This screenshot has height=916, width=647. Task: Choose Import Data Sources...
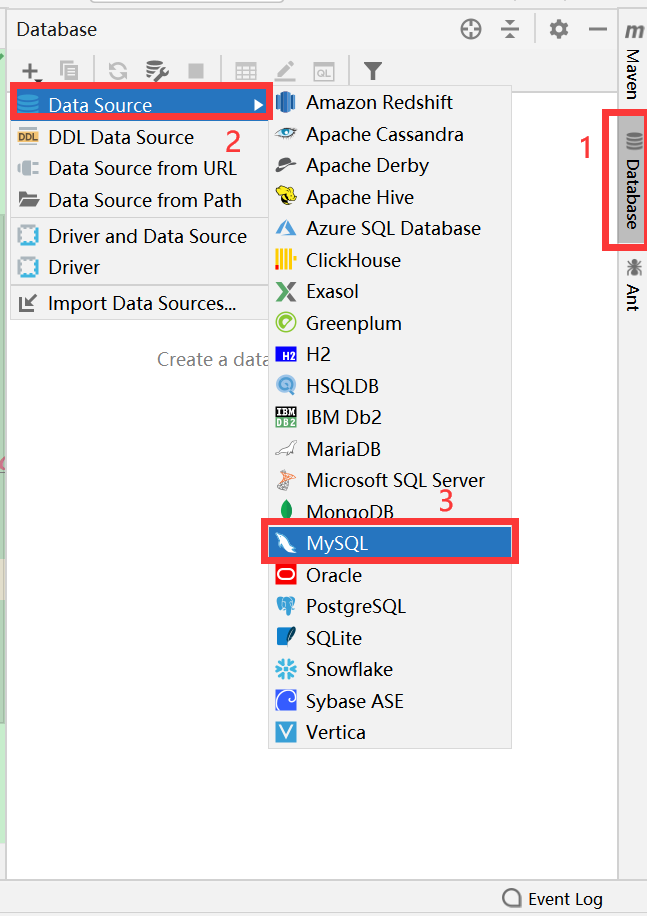pyautogui.click(x=139, y=303)
